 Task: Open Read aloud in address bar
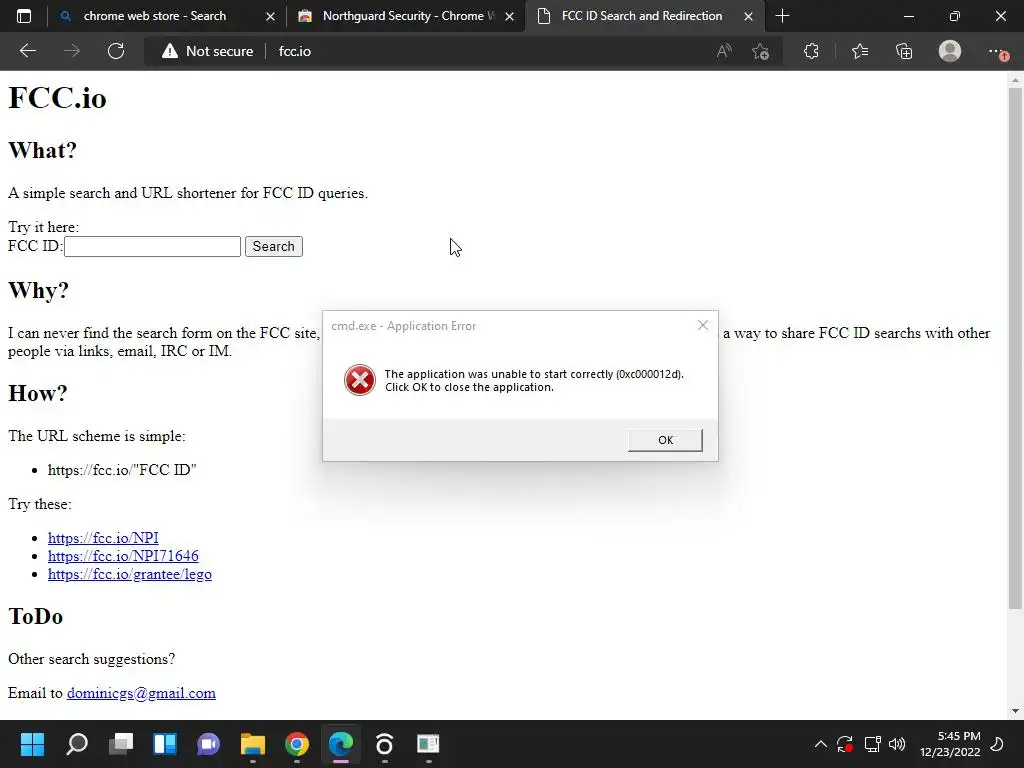pyautogui.click(x=724, y=51)
